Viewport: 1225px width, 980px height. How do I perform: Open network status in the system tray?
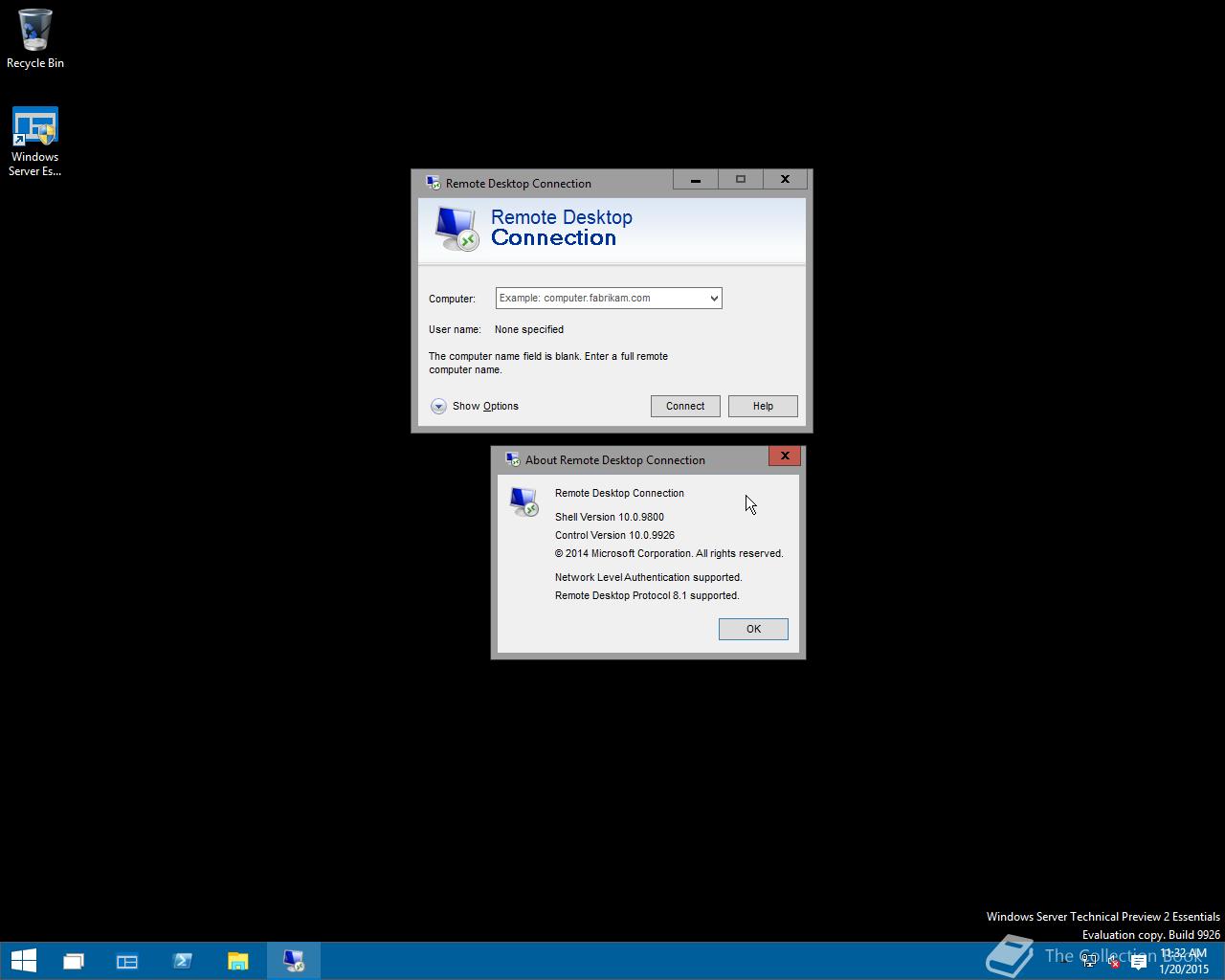coord(1089,961)
